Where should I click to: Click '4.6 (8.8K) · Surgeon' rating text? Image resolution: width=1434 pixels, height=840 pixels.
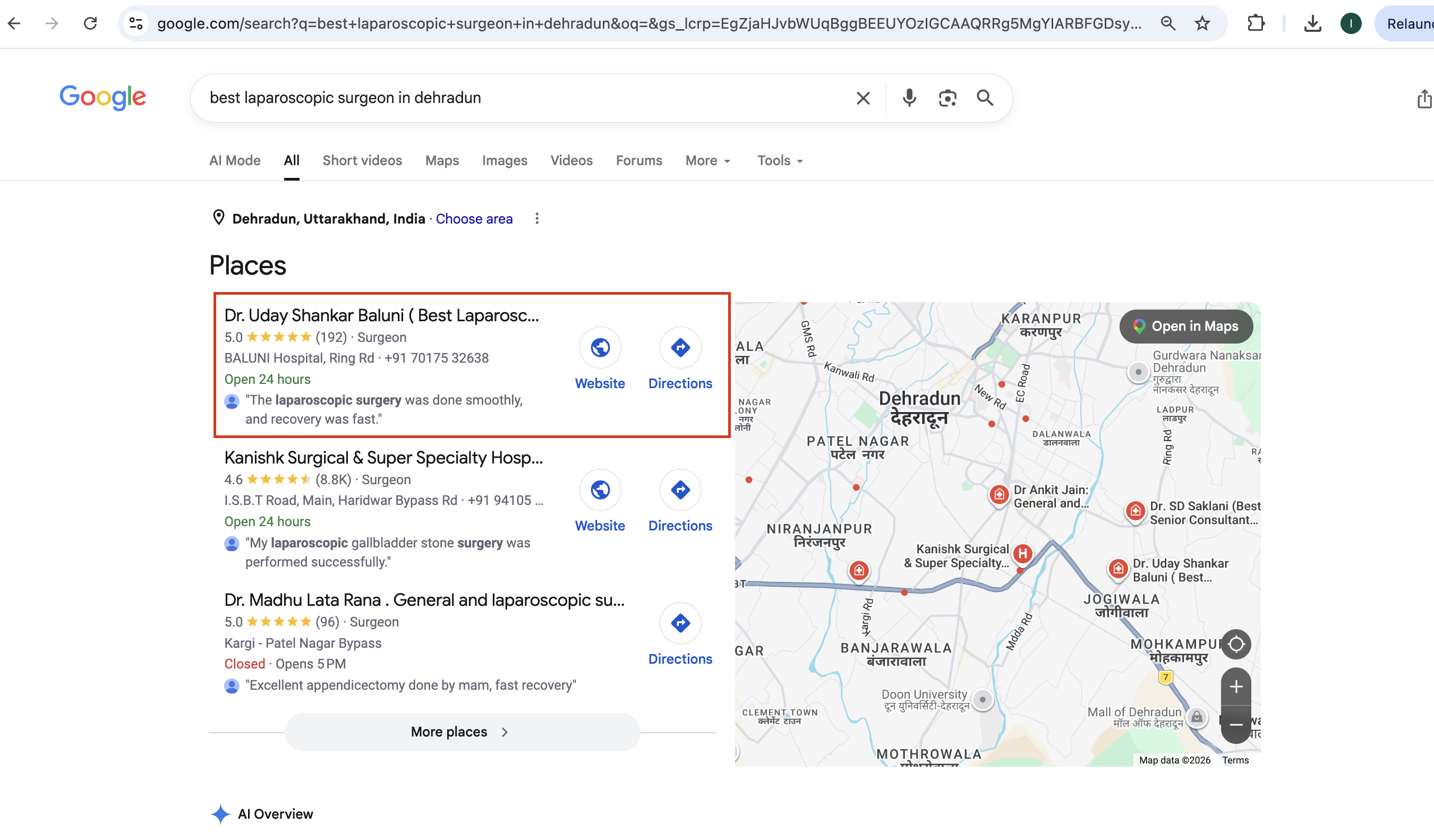[x=318, y=479]
